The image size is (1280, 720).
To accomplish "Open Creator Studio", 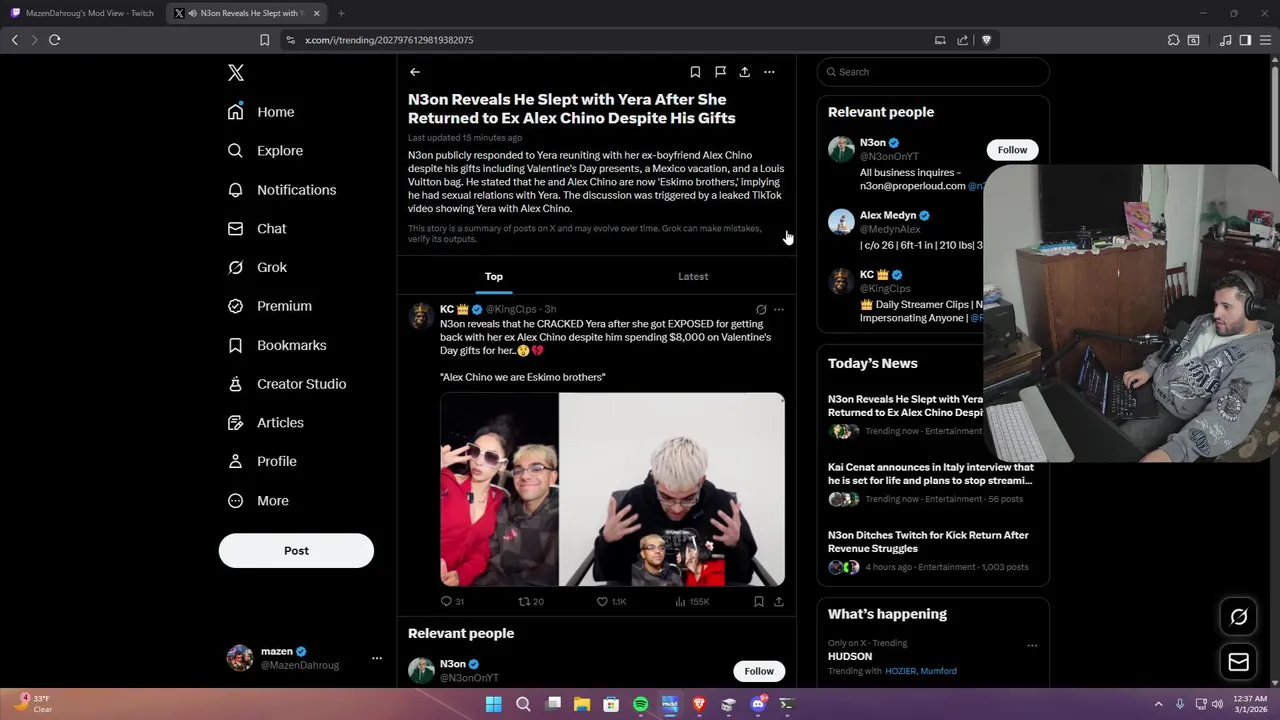I will (286, 384).
